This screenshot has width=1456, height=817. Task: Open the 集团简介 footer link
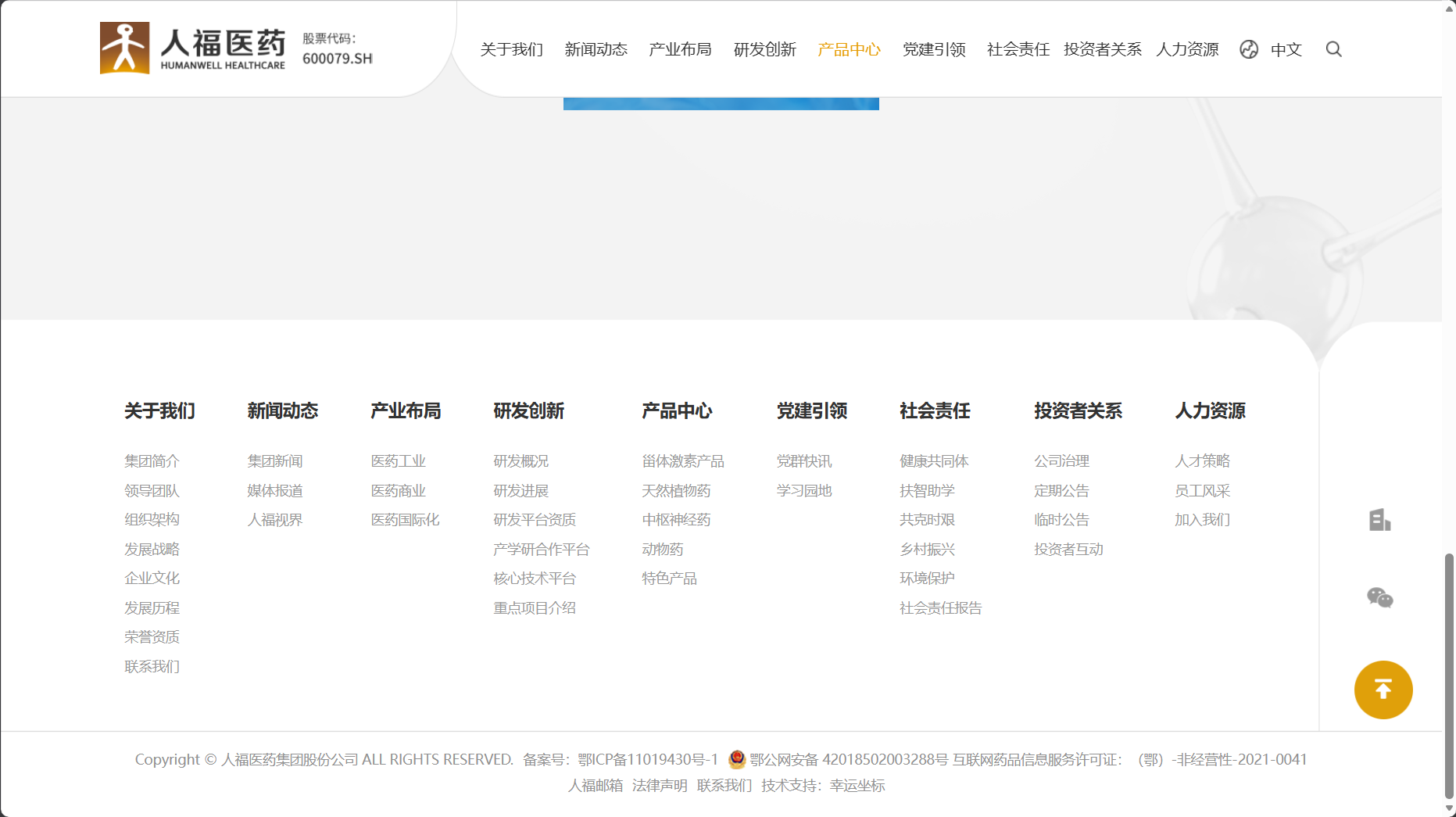(x=152, y=461)
